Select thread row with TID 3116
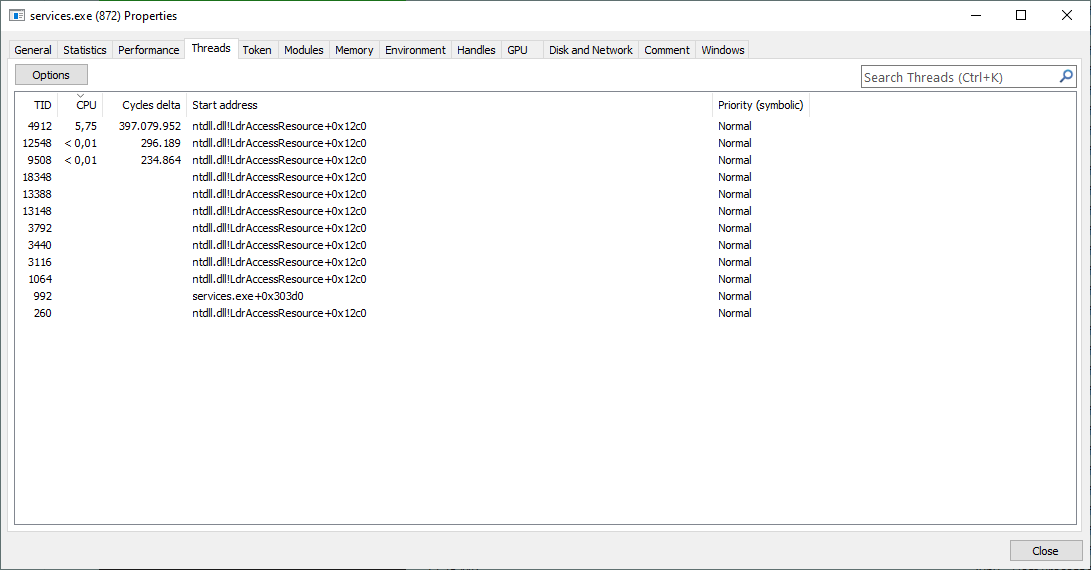The height and width of the screenshot is (570, 1091). click(x=545, y=262)
